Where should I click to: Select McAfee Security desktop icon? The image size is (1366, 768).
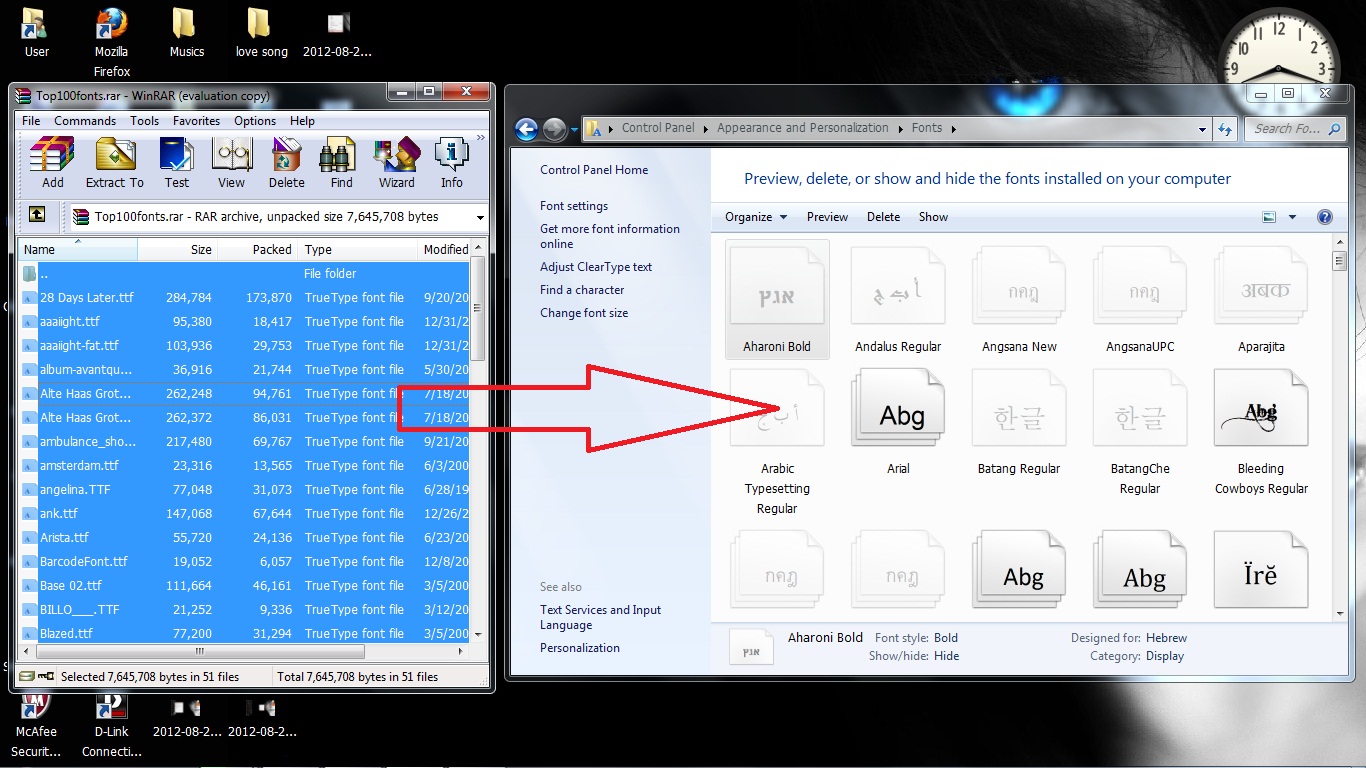[x=36, y=724]
